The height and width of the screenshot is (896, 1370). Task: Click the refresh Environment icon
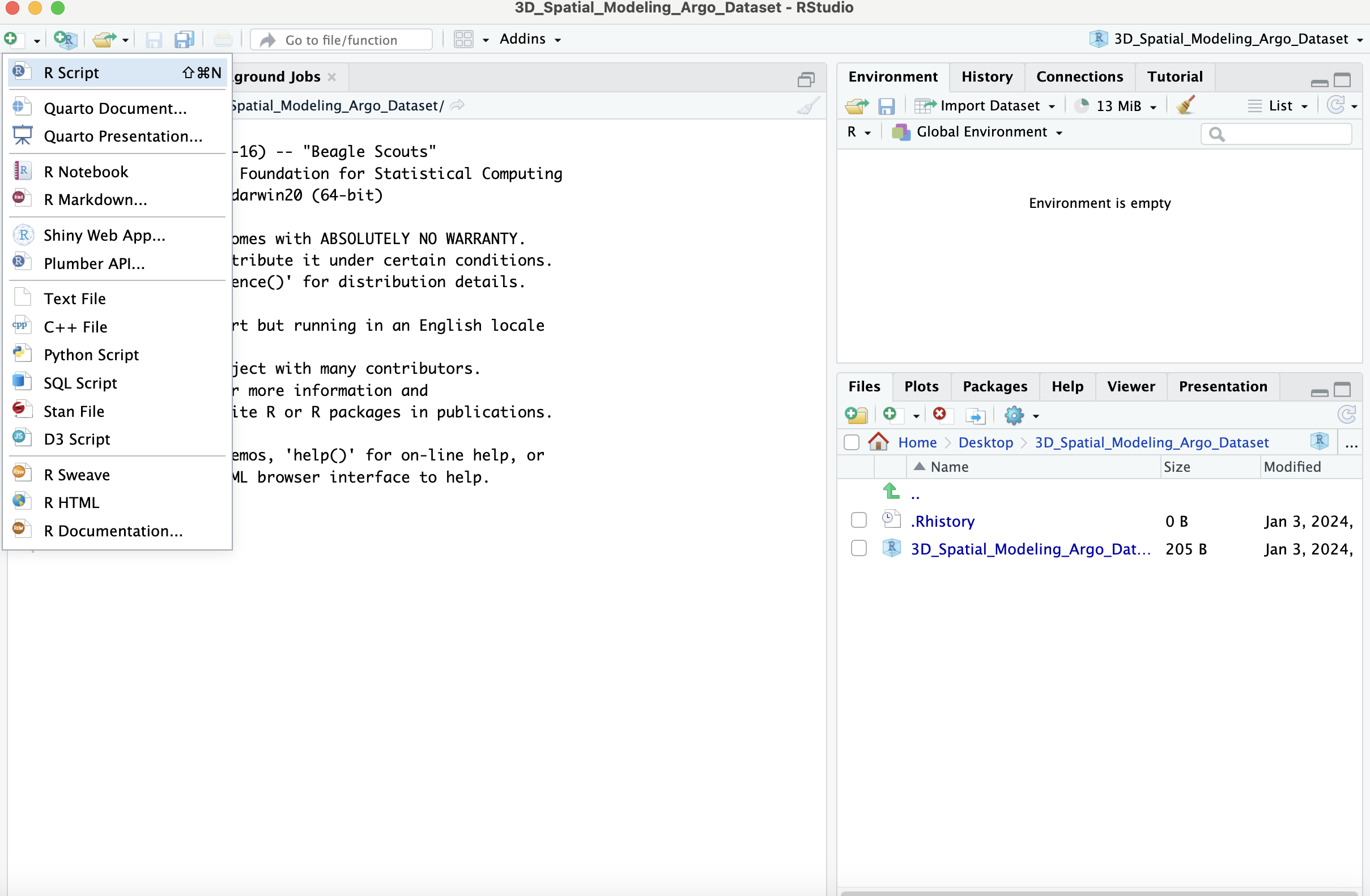pyautogui.click(x=1337, y=105)
